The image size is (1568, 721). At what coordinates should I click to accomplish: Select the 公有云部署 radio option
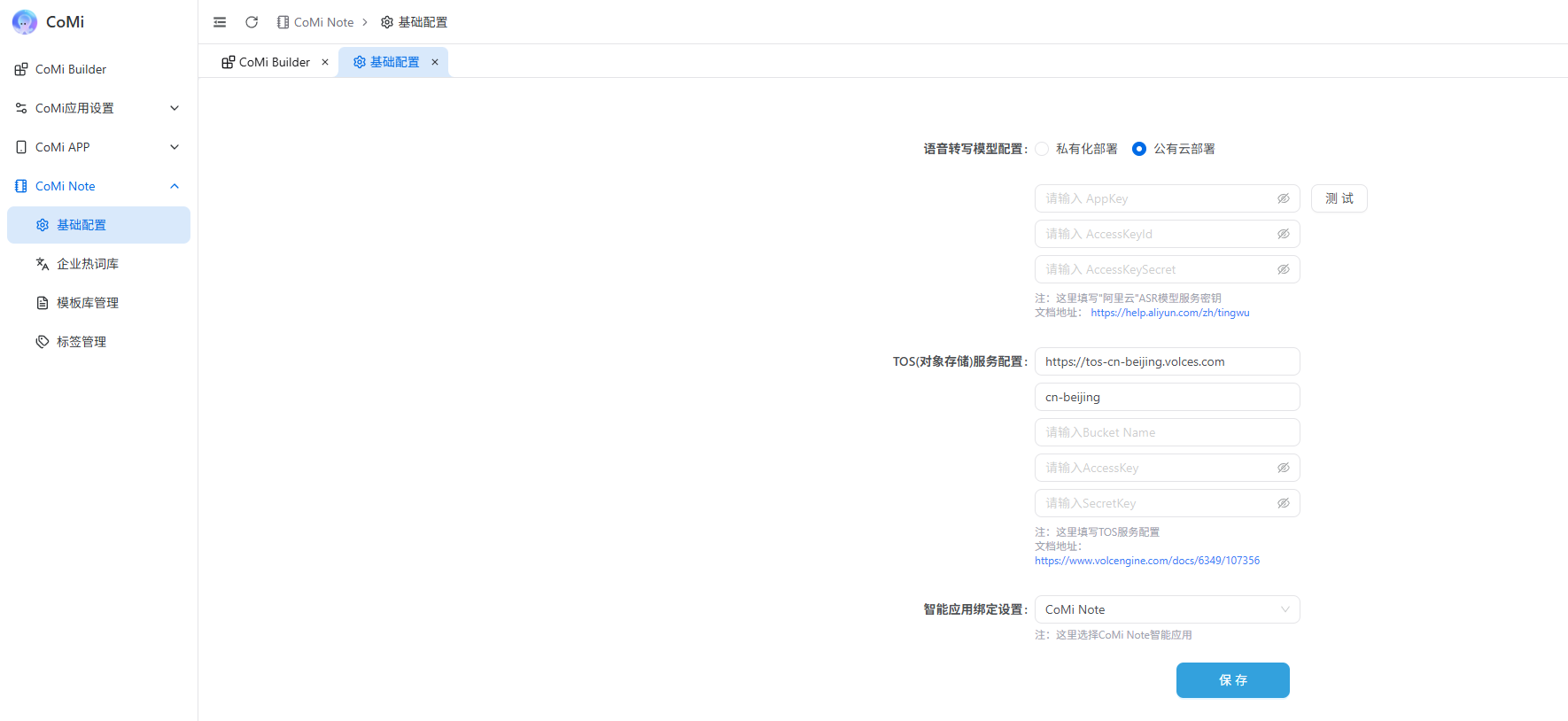coord(1139,149)
